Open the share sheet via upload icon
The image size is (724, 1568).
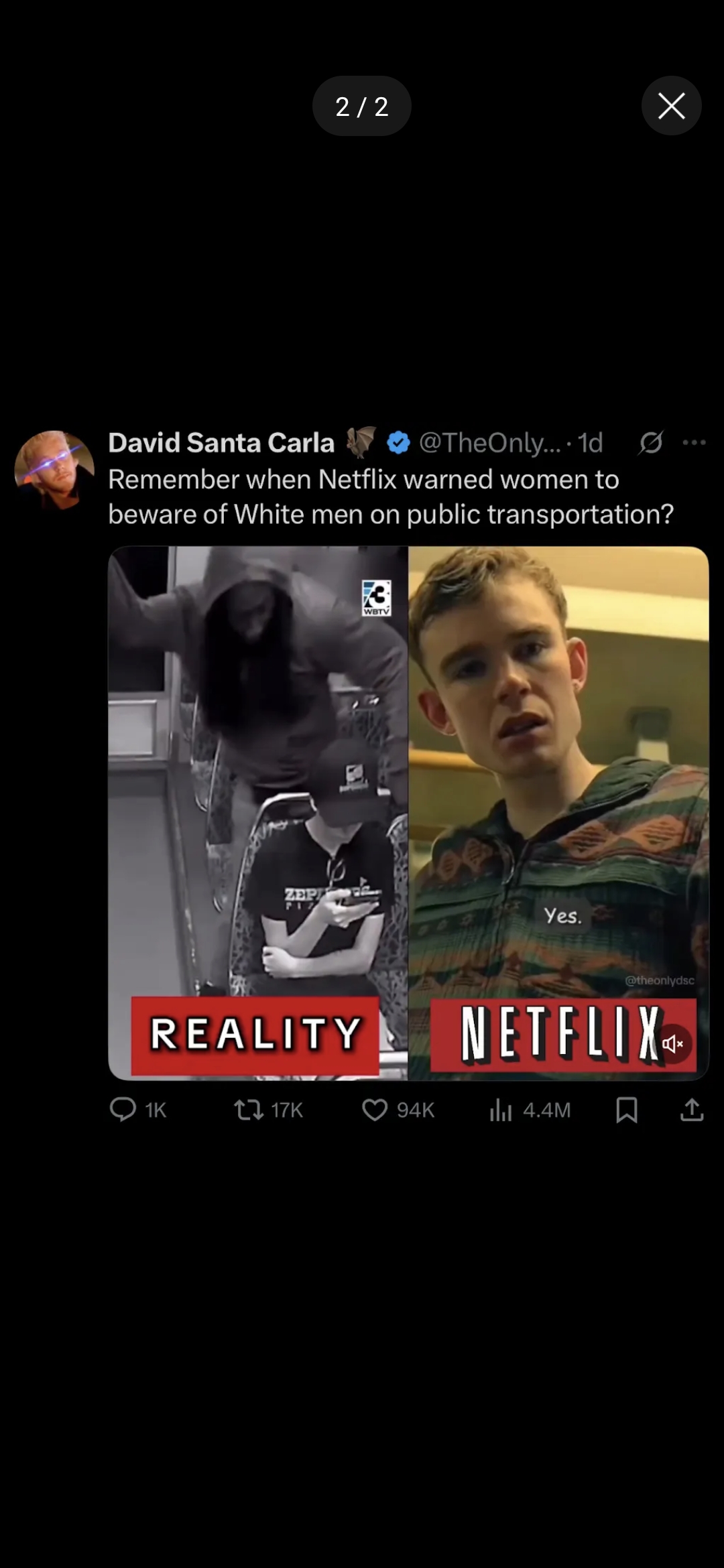click(692, 1110)
